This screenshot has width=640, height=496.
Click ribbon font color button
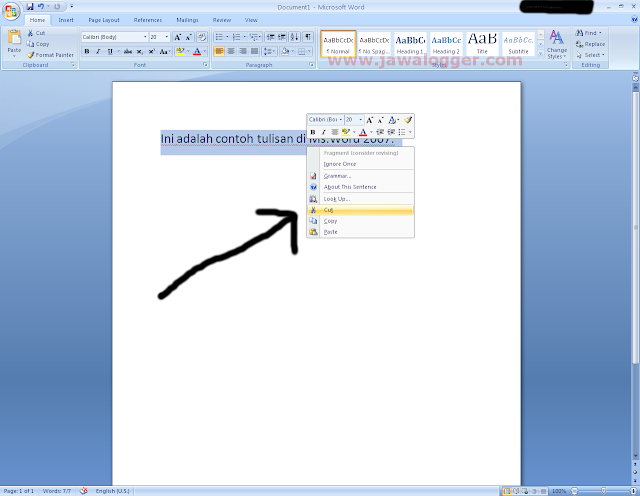click(197, 51)
